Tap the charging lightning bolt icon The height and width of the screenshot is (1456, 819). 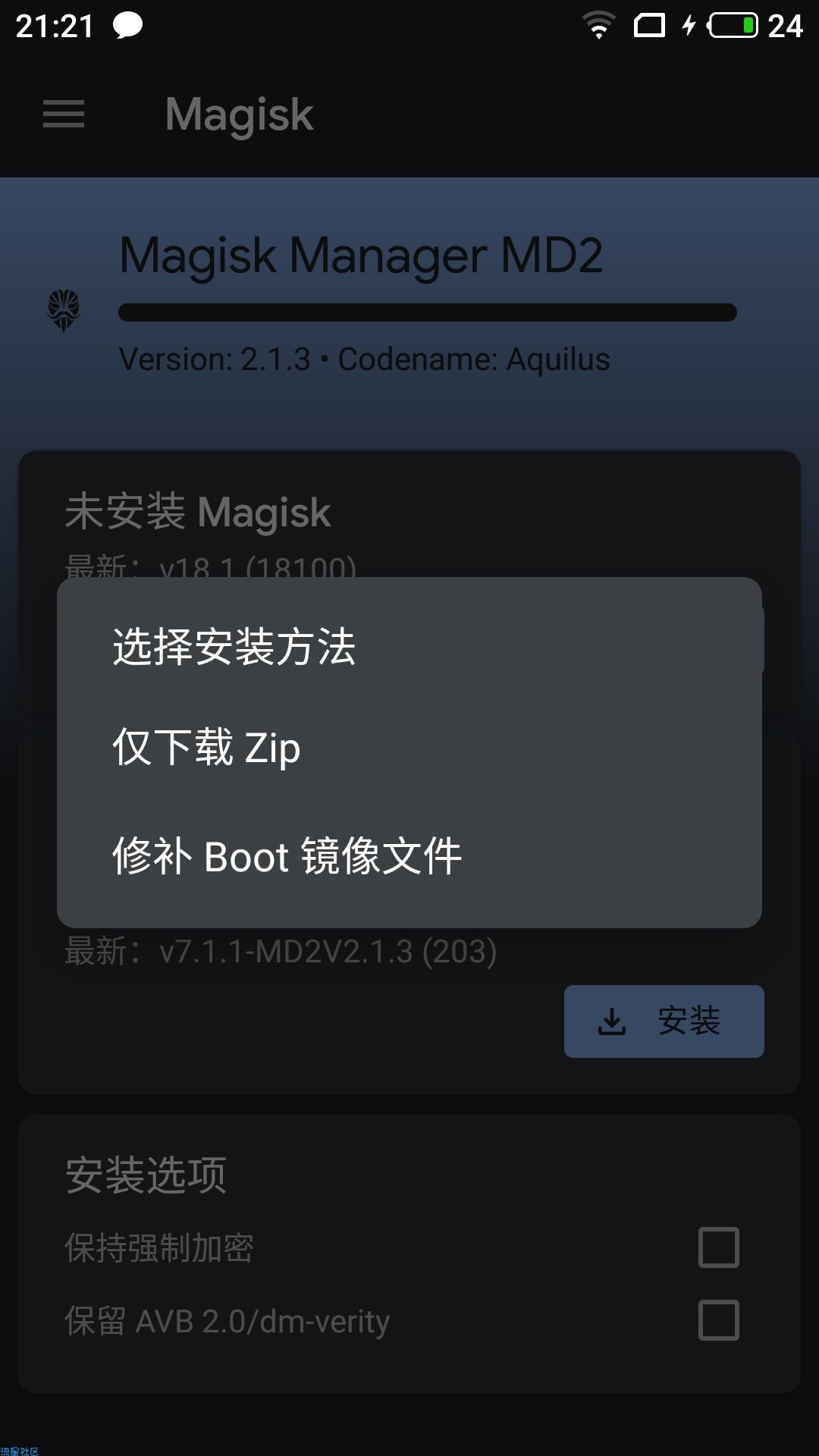689,26
